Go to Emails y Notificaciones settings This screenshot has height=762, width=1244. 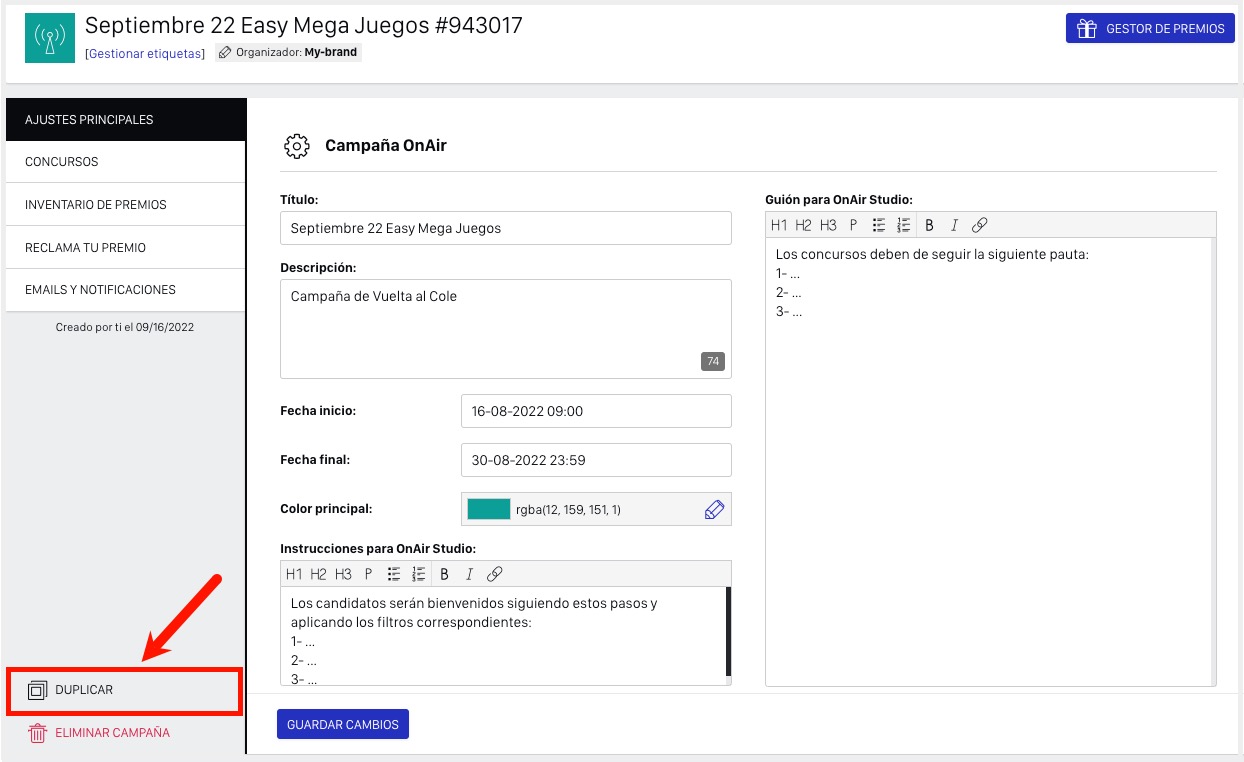[x=125, y=290]
